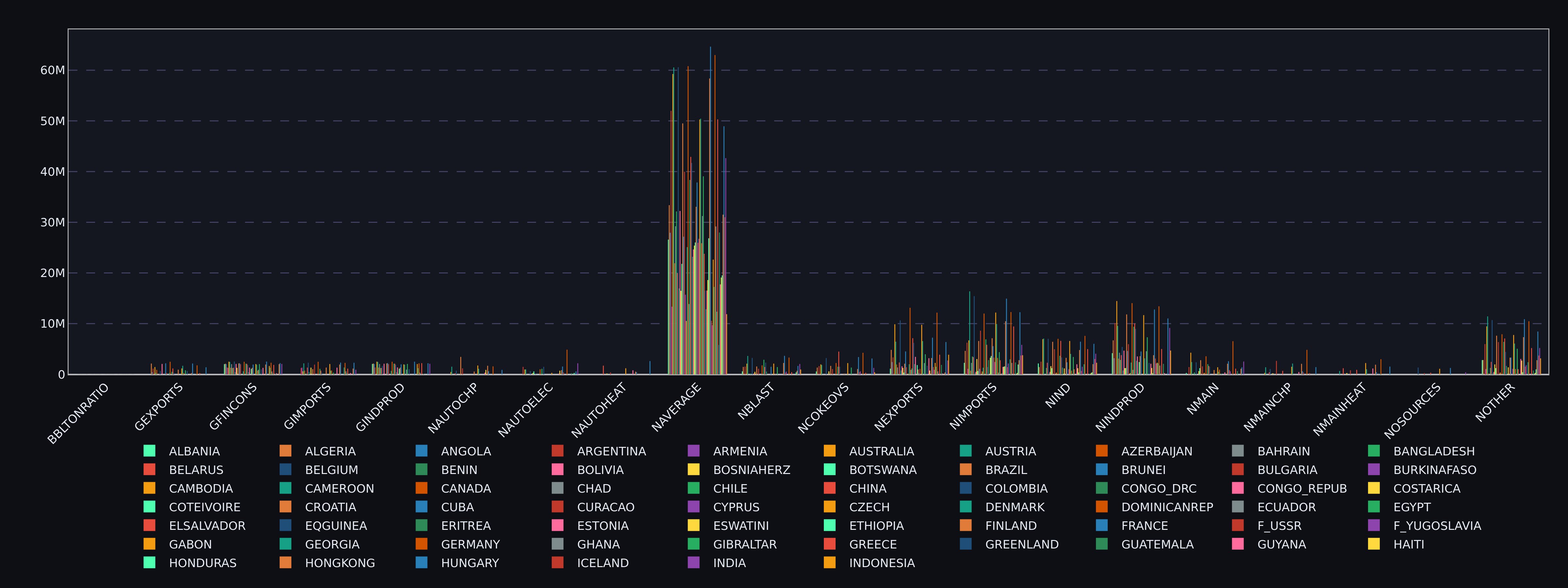1568x588 pixels.
Task: Click the ARGENTINA legend color swatch
Action: (558, 451)
